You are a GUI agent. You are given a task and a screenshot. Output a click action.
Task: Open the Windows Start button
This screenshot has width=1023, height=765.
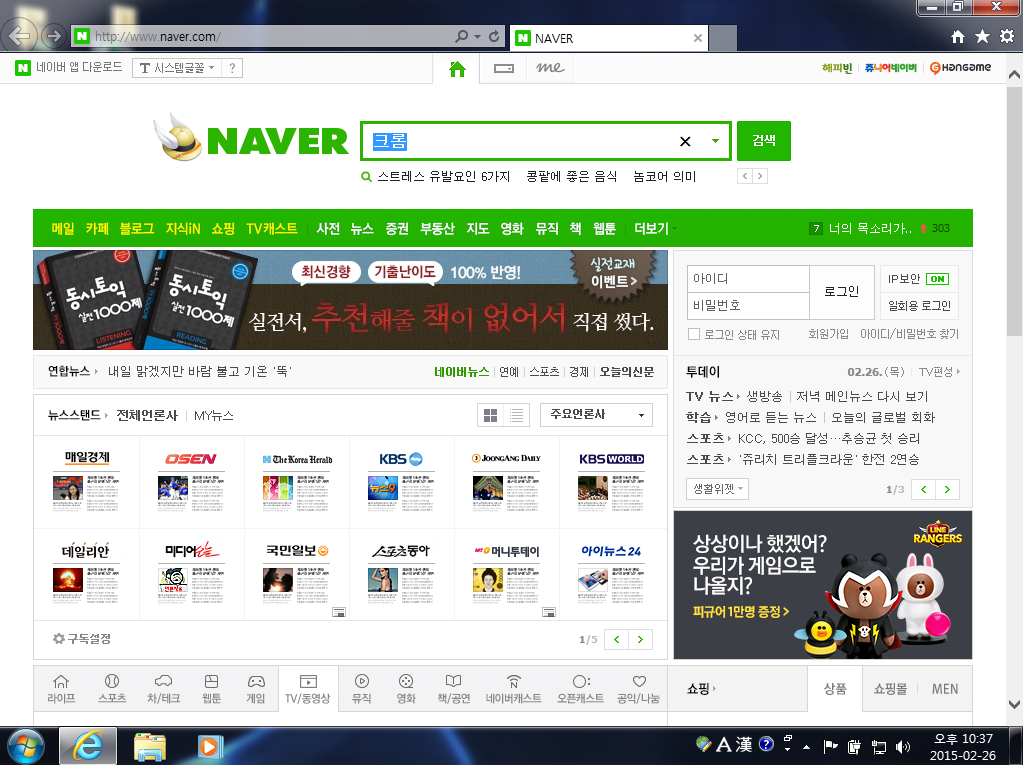click(26, 746)
